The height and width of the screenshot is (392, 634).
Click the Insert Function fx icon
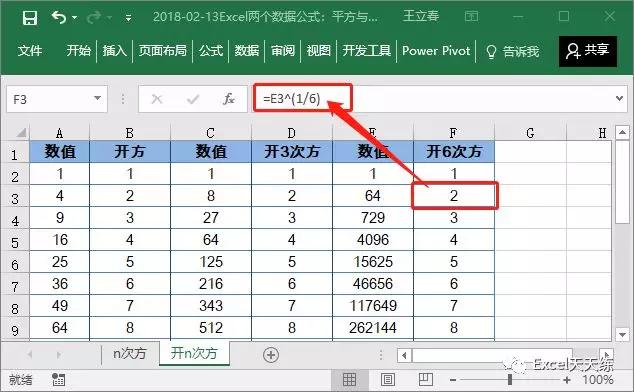(x=229, y=99)
